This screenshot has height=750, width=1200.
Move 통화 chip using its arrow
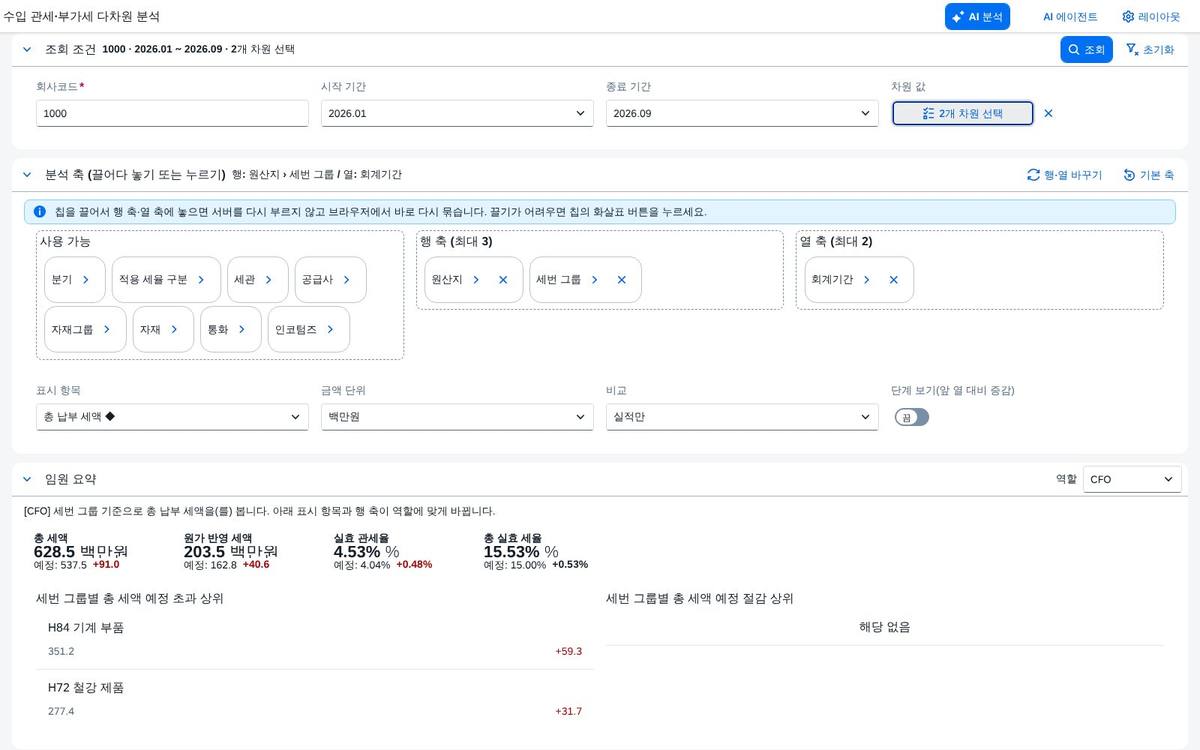point(242,329)
